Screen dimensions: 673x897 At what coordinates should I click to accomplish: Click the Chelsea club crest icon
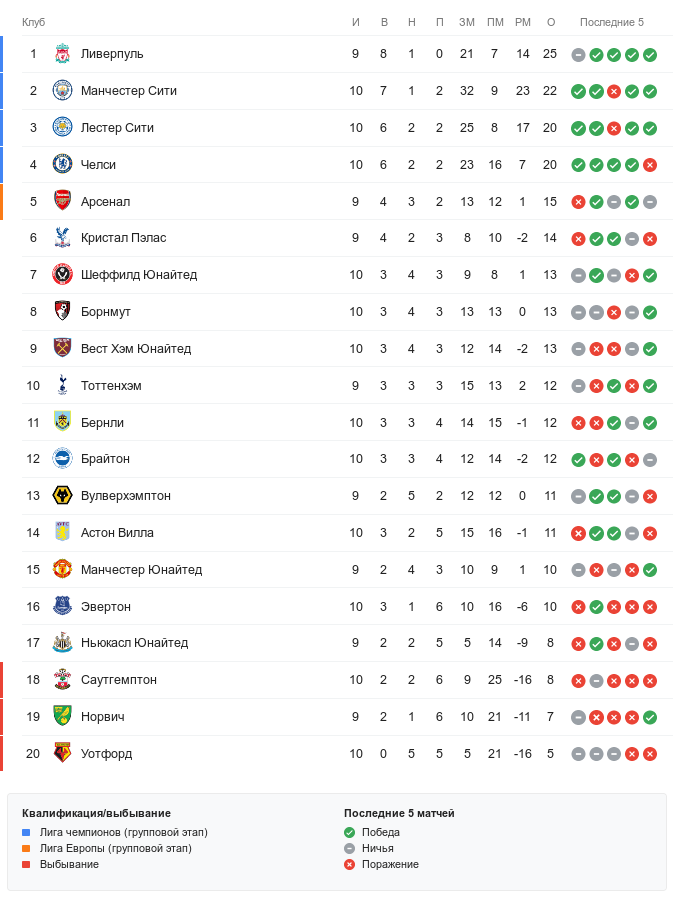pos(62,164)
